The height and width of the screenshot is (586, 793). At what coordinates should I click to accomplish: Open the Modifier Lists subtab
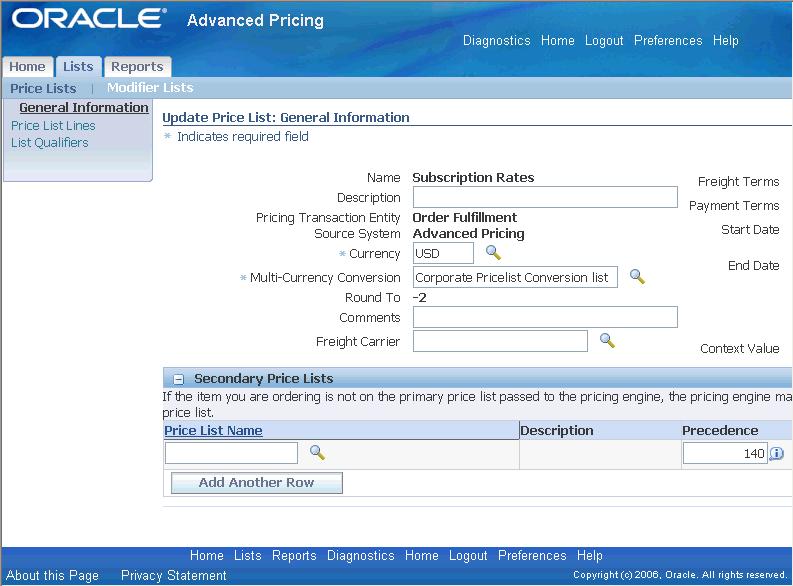click(x=150, y=88)
